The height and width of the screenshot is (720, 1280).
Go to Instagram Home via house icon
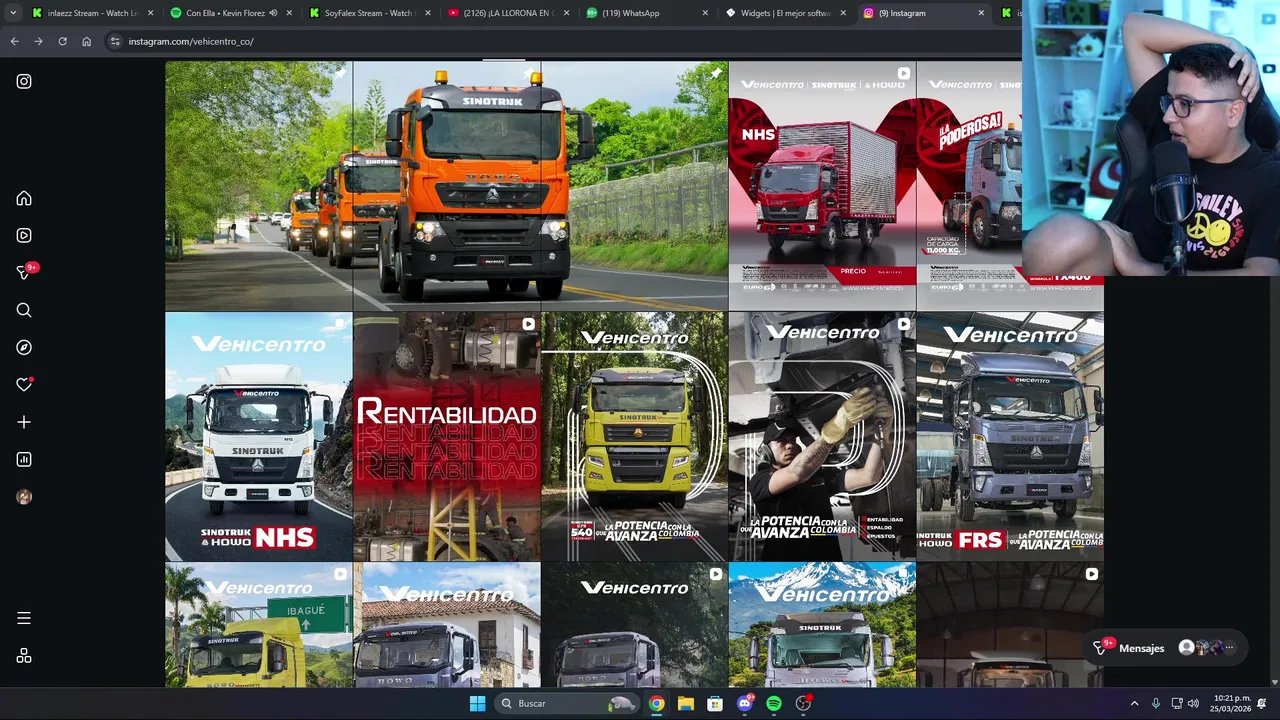click(24, 198)
